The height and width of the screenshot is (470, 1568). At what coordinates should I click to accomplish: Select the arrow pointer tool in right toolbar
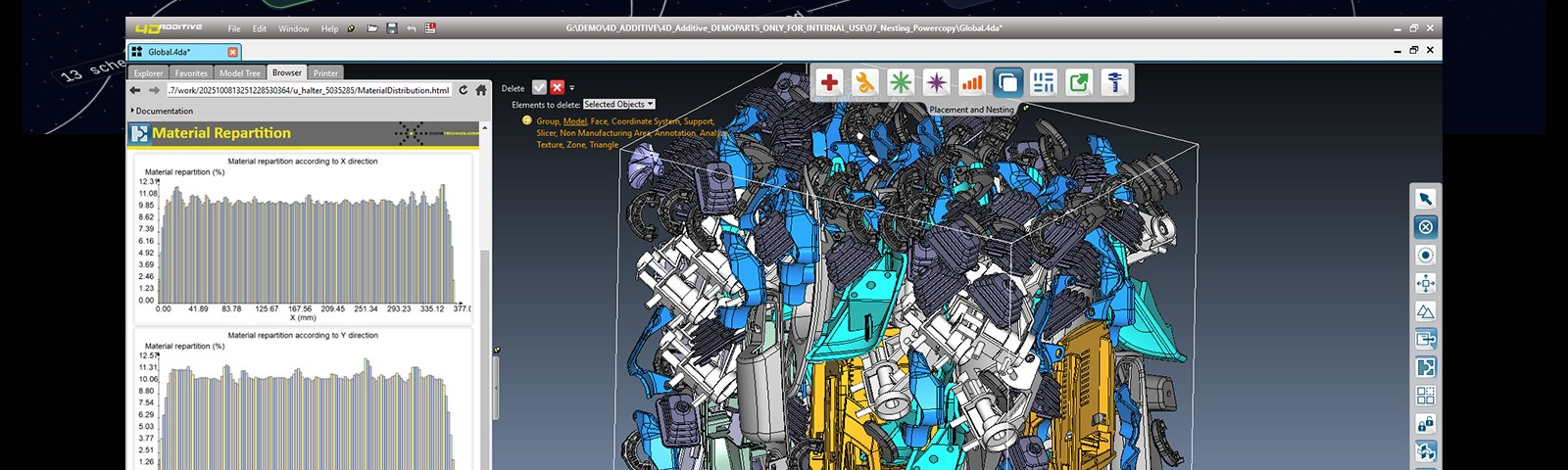(x=1425, y=199)
